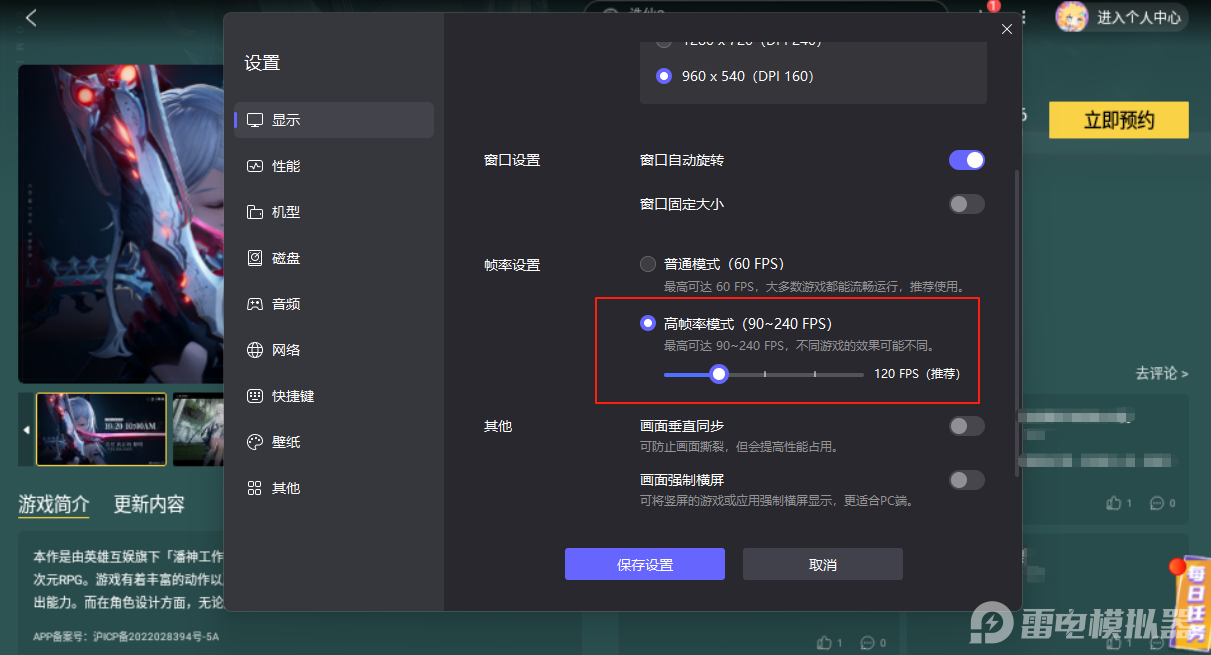
Task: Click the FPS slider handle
Action: pyautogui.click(x=718, y=374)
